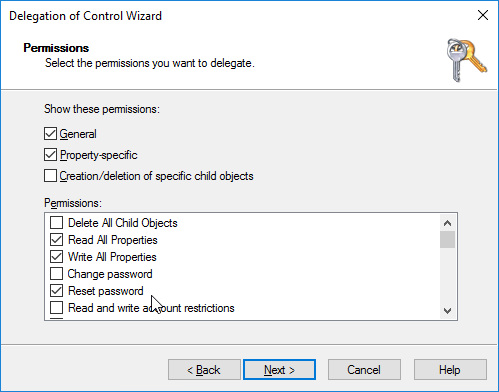Enable Creation/deletion of specific child objects
Screen dimensions: 499x392
pyautogui.click(x=50, y=176)
